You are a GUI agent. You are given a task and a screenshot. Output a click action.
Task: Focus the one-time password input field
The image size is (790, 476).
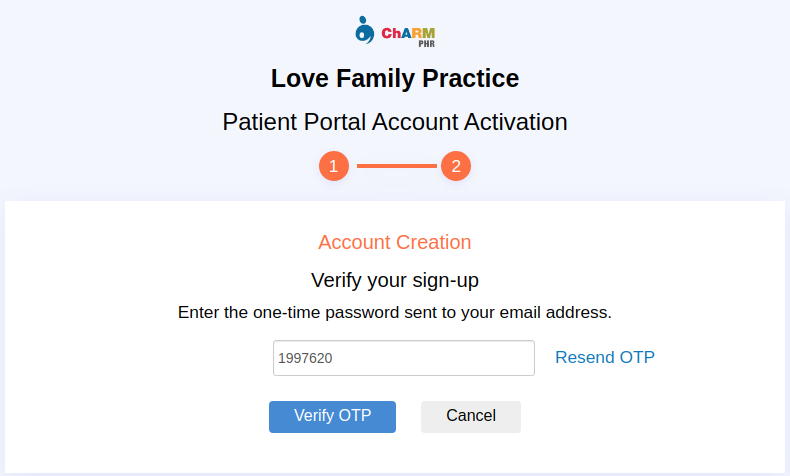[x=404, y=358]
